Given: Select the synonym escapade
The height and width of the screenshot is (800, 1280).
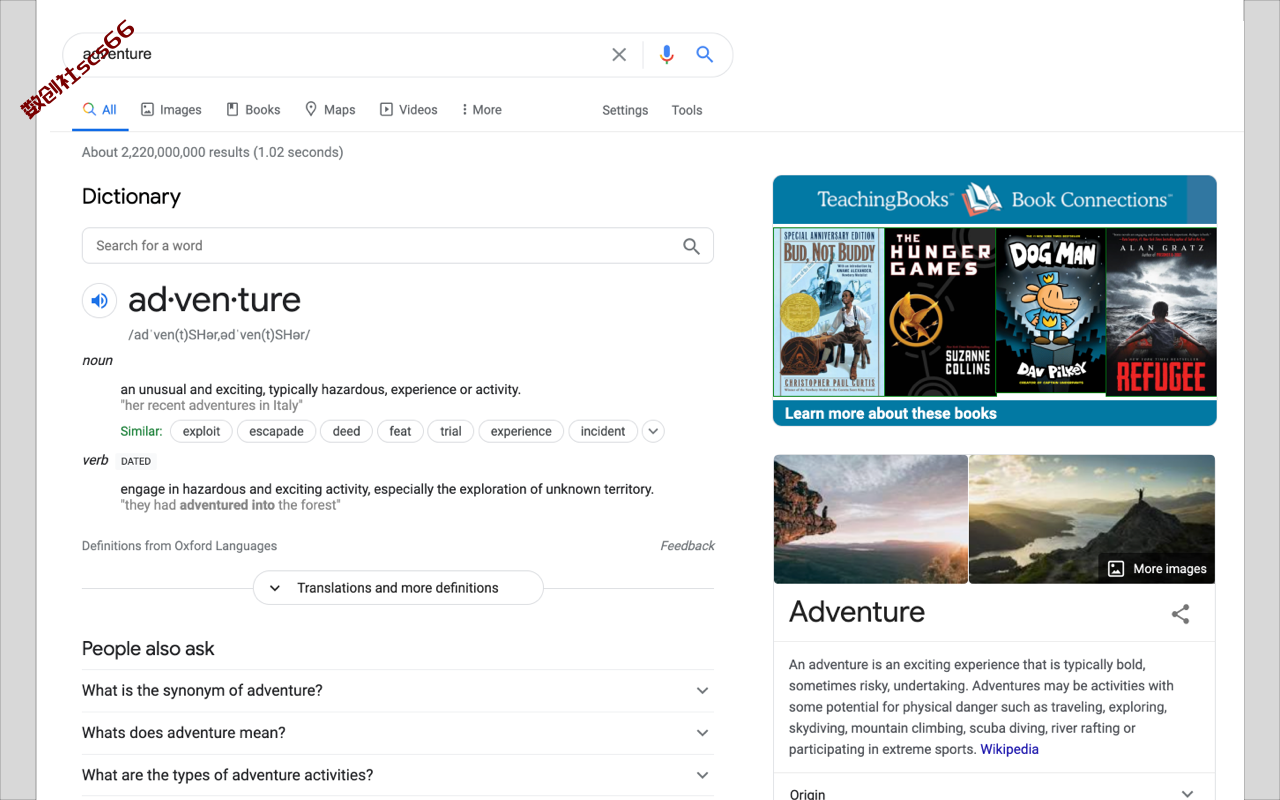Looking at the screenshot, I should click(x=276, y=431).
